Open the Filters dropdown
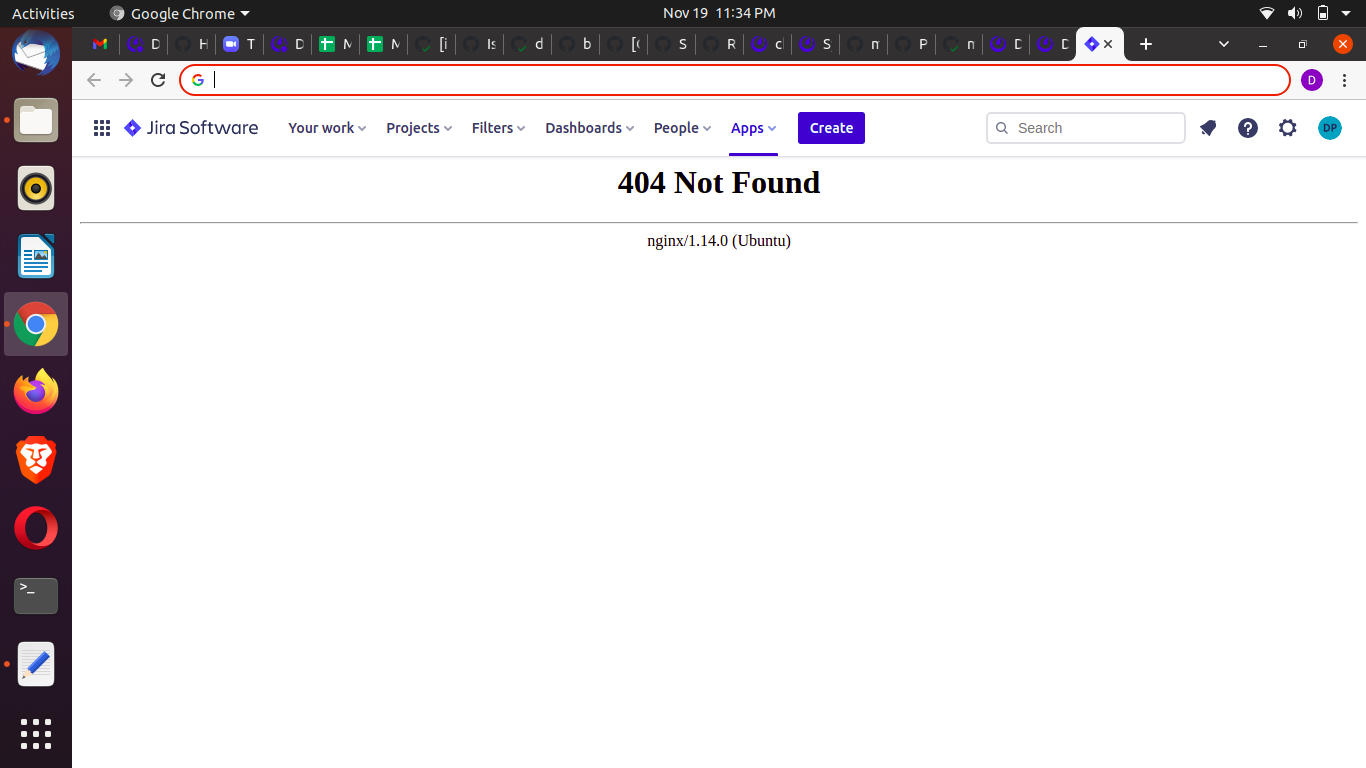Image resolution: width=1366 pixels, height=768 pixels. point(498,128)
